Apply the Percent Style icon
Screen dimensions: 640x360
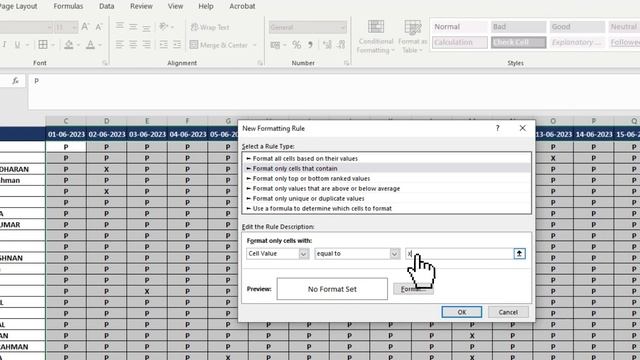[297, 44]
